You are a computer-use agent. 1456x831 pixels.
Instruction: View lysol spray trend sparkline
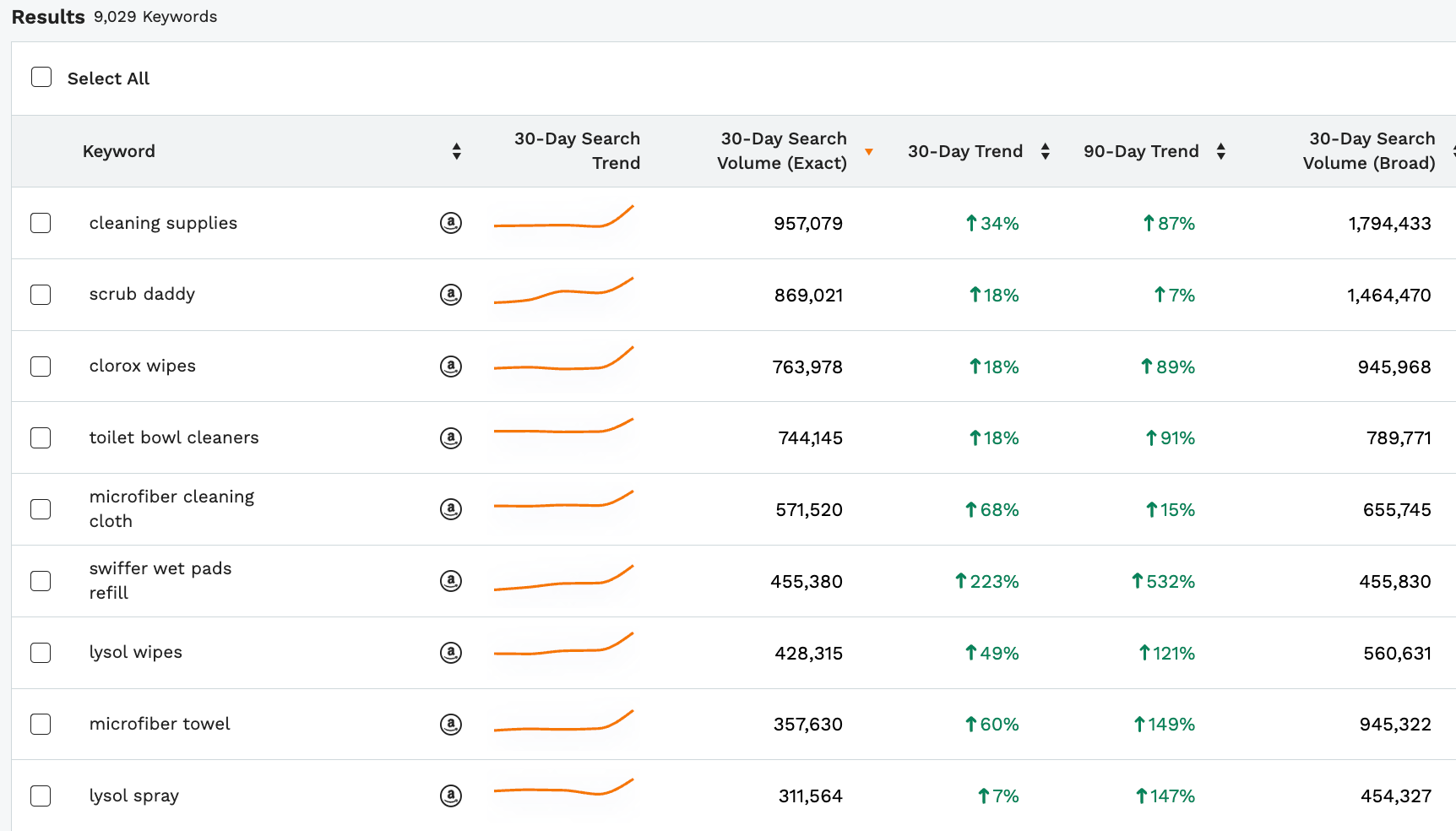563,787
